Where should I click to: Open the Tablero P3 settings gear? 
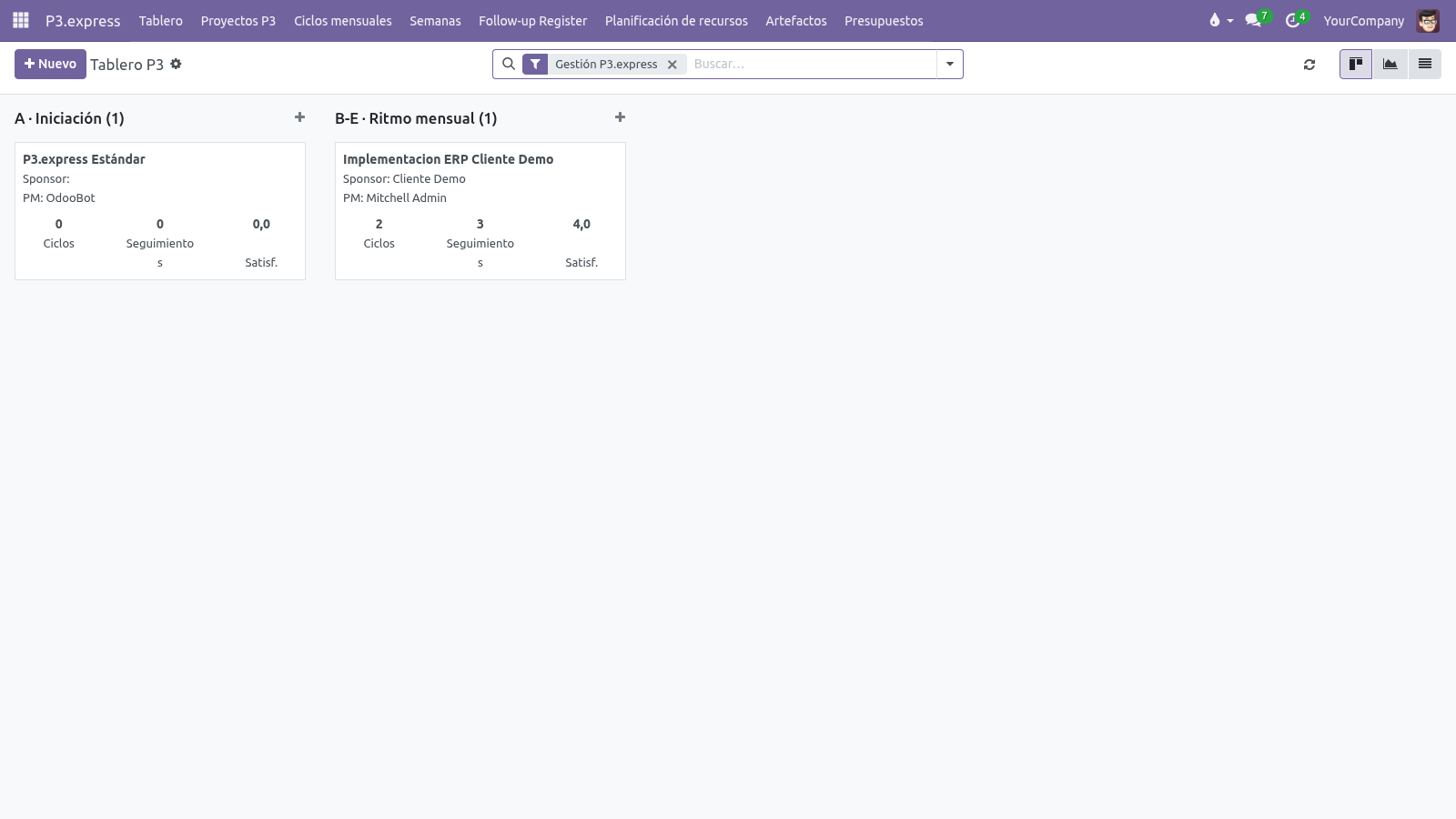[x=176, y=64]
